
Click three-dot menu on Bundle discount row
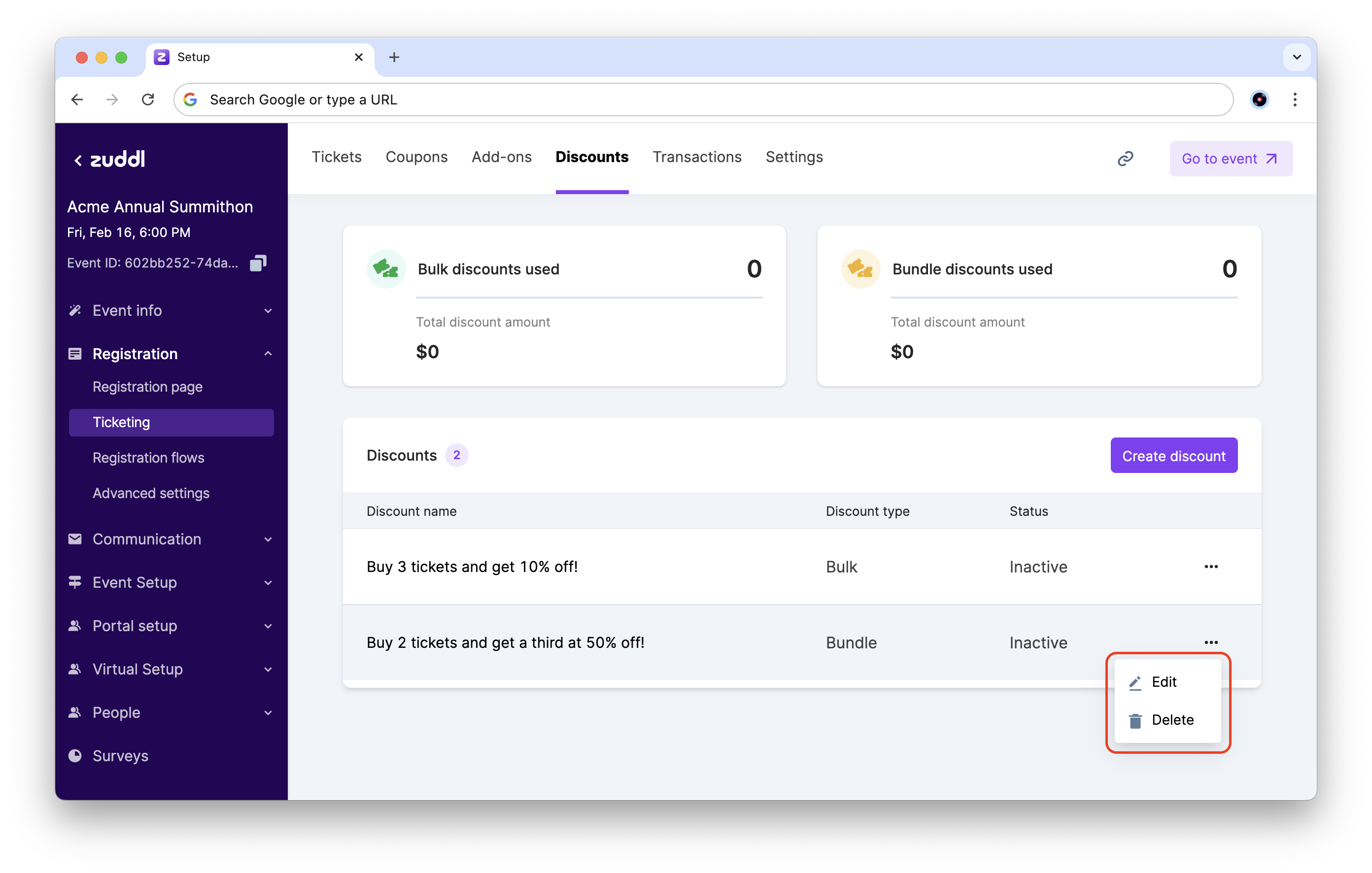tap(1211, 642)
